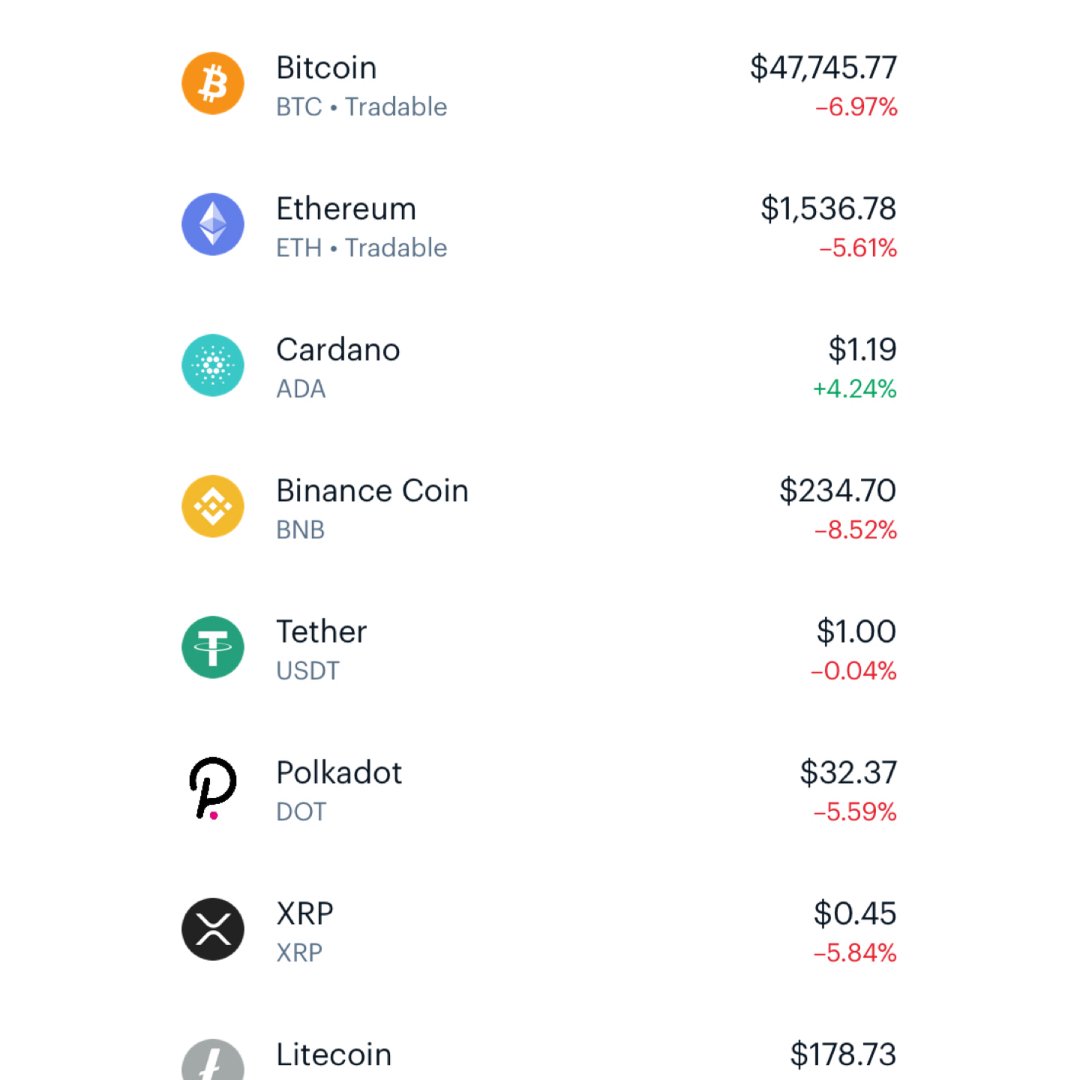Tap the yellow Binance Coin icon

[x=212, y=507]
